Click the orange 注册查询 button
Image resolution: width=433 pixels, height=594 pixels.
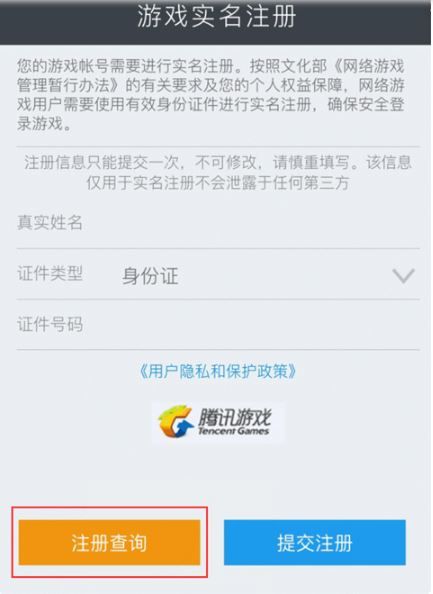[109, 542]
